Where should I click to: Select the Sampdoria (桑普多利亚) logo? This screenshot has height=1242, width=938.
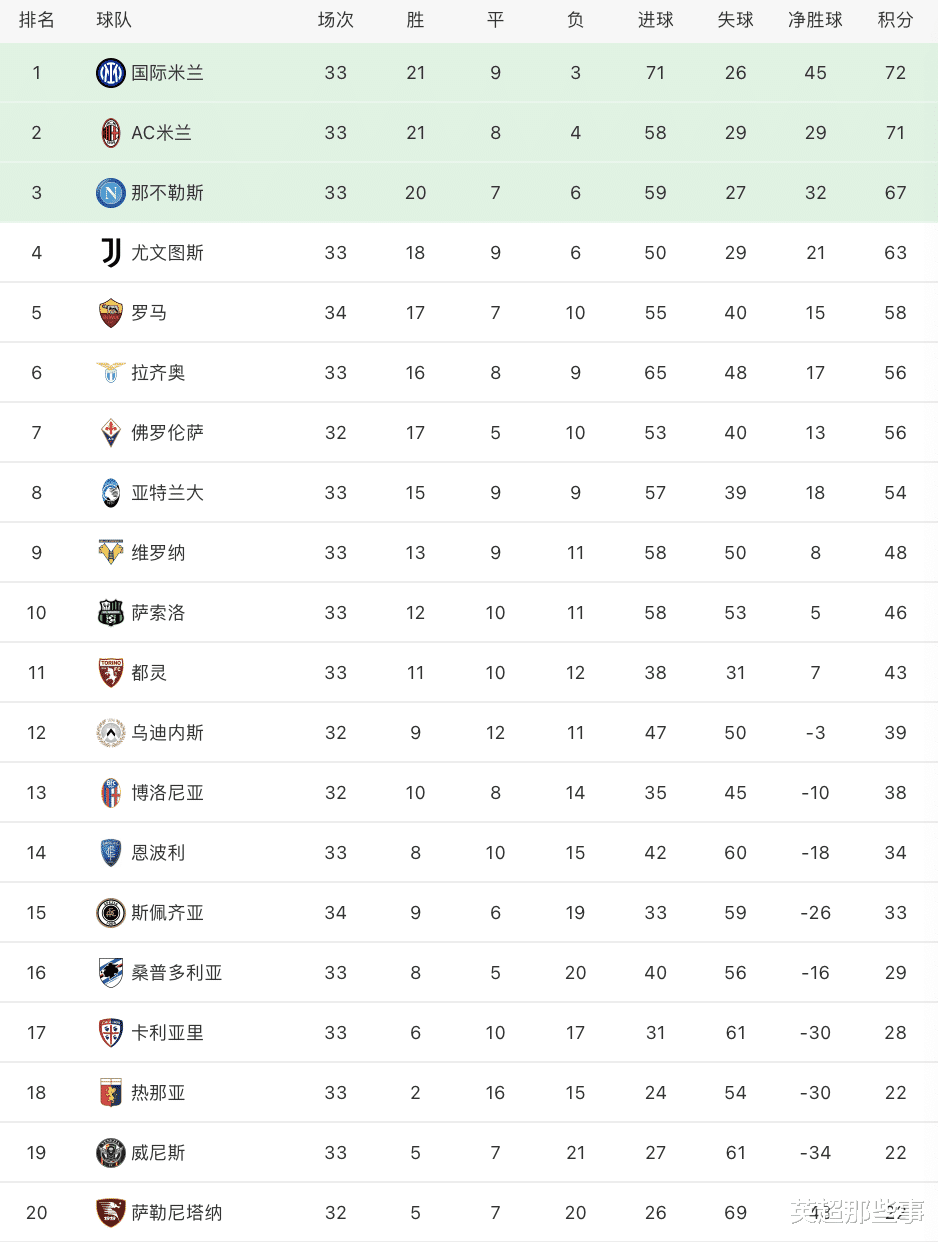(x=111, y=973)
